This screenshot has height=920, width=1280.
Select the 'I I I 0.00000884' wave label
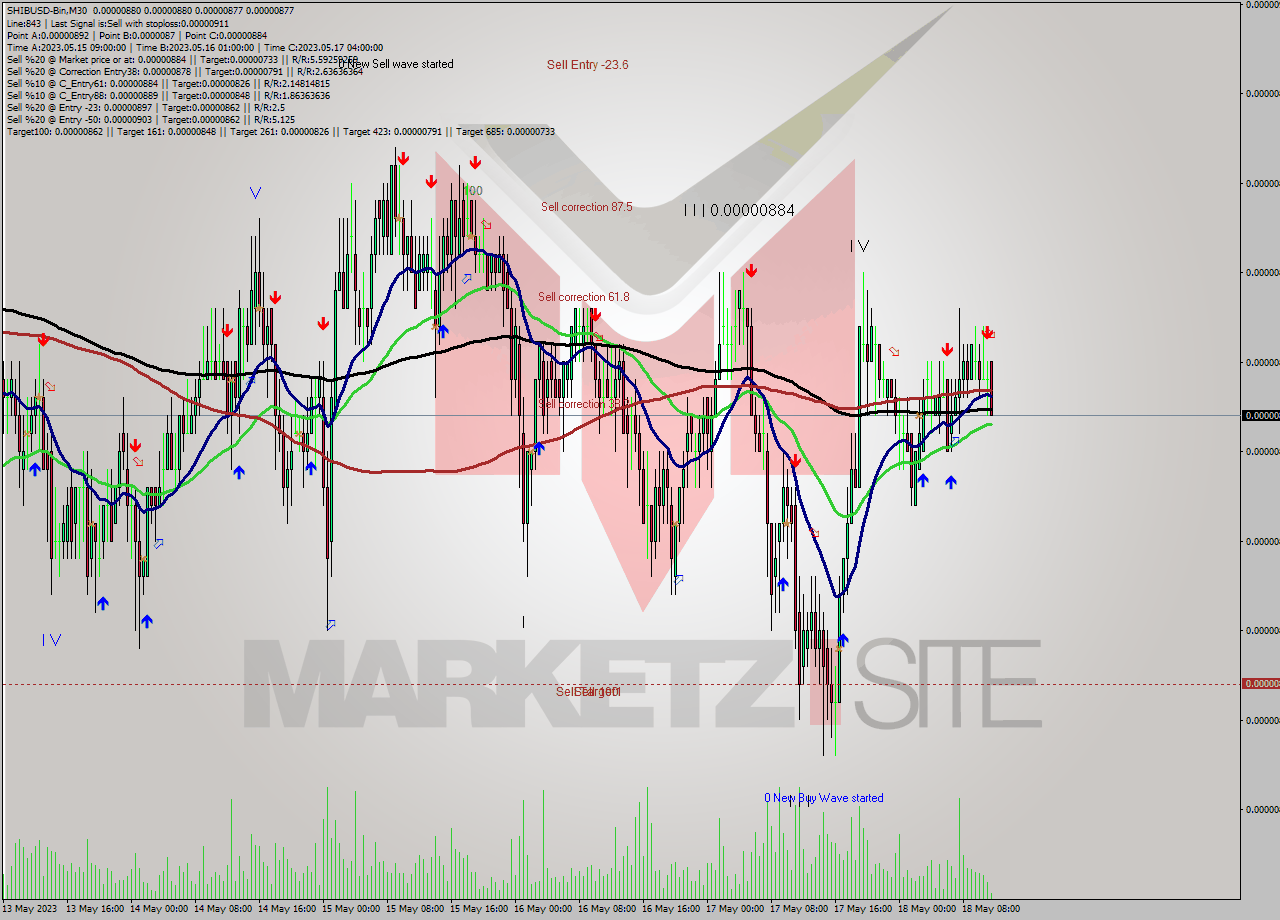pos(739,210)
